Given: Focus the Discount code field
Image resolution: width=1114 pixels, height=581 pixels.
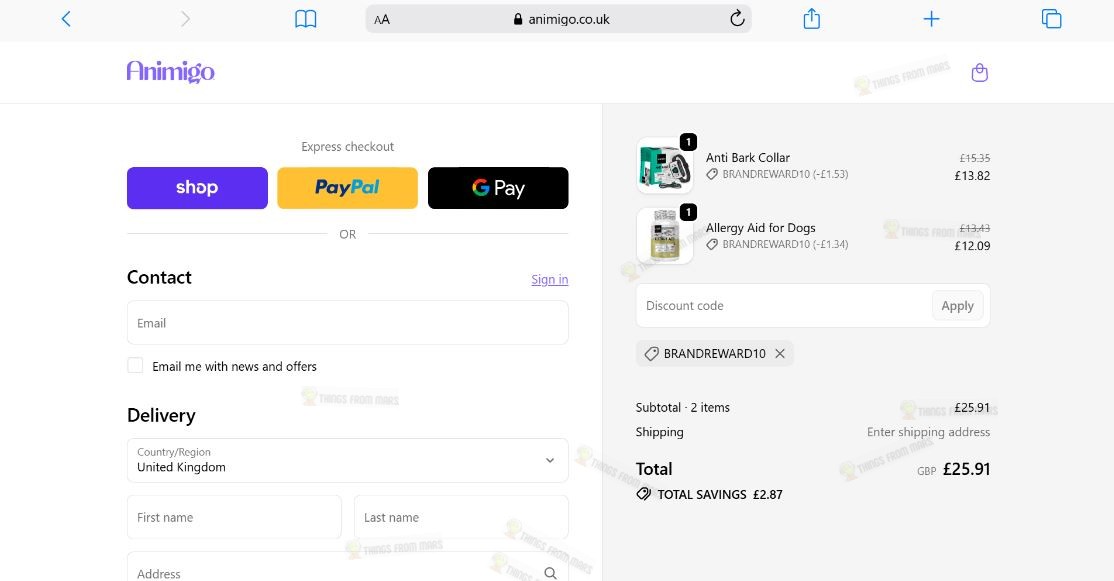Looking at the screenshot, I should (784, 305).
